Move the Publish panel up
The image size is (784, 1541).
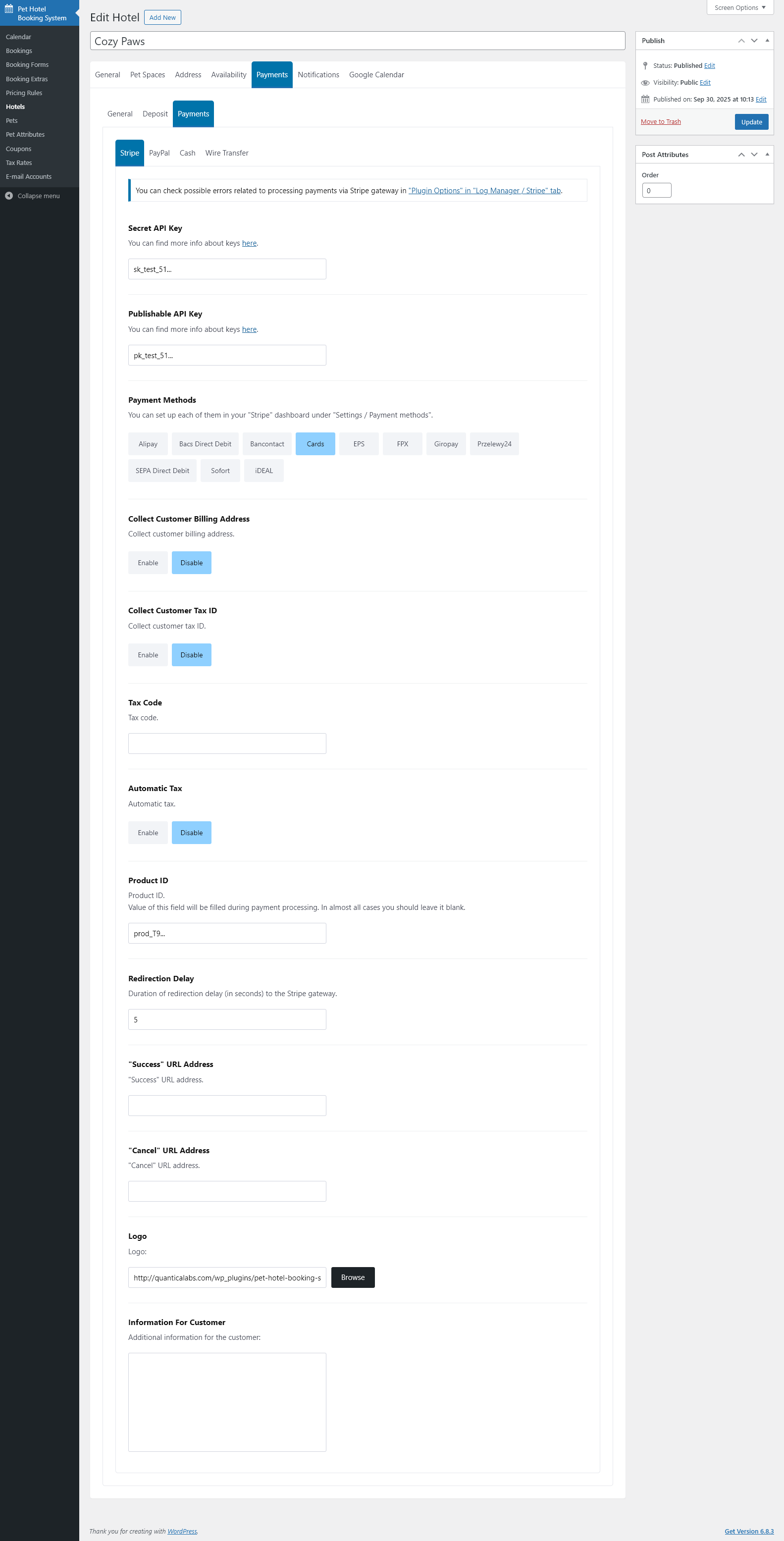(741, 41)
